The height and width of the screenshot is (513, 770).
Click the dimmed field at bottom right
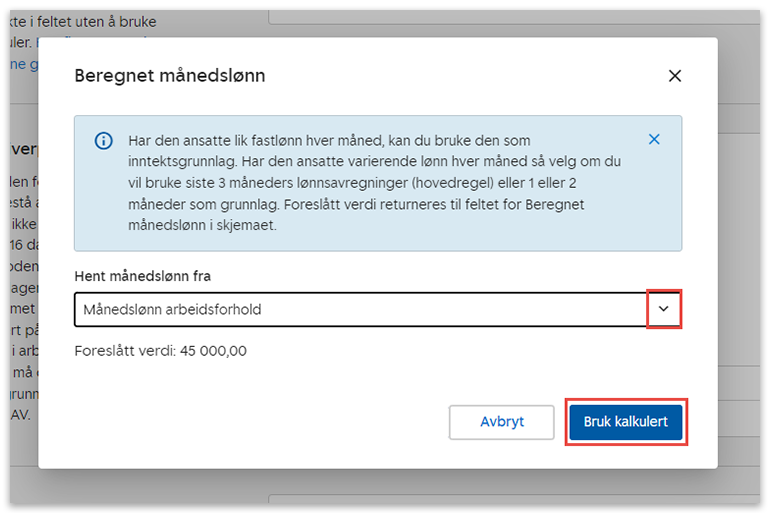coord(500,498)
